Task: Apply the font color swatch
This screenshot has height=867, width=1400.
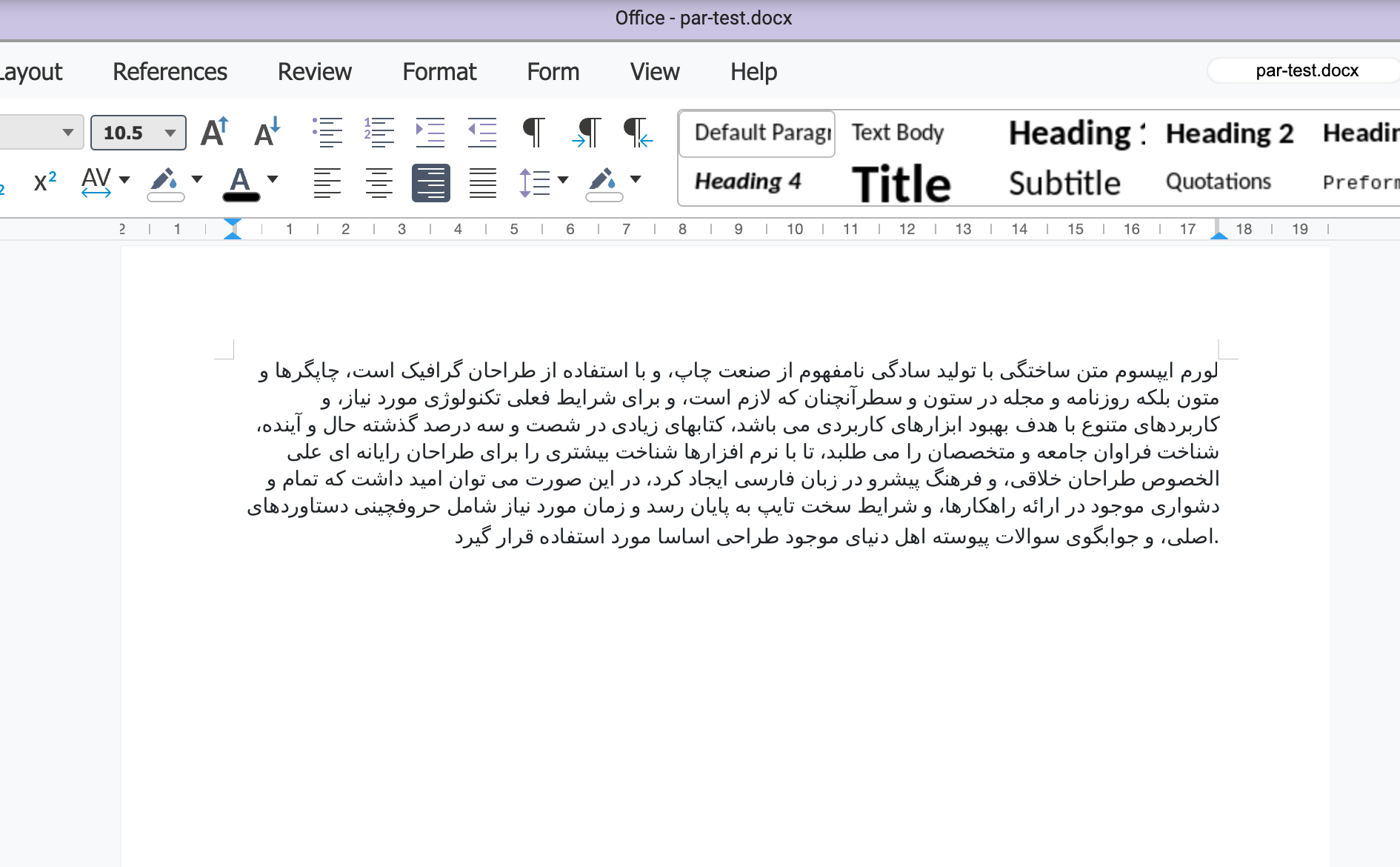Action: coord(241,184)
